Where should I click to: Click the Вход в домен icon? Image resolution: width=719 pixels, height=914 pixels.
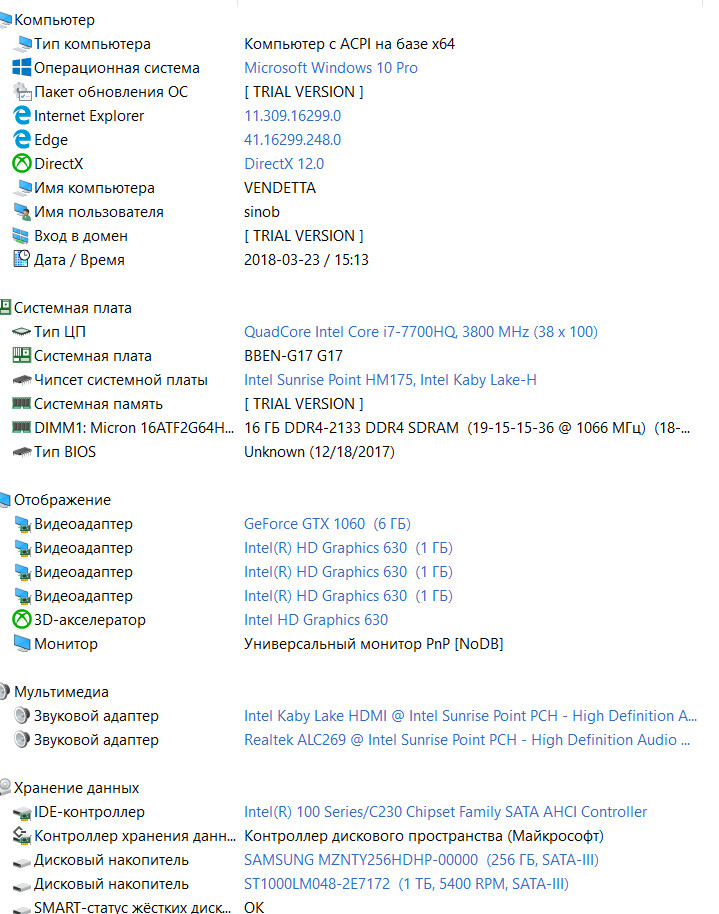point(20,235)
